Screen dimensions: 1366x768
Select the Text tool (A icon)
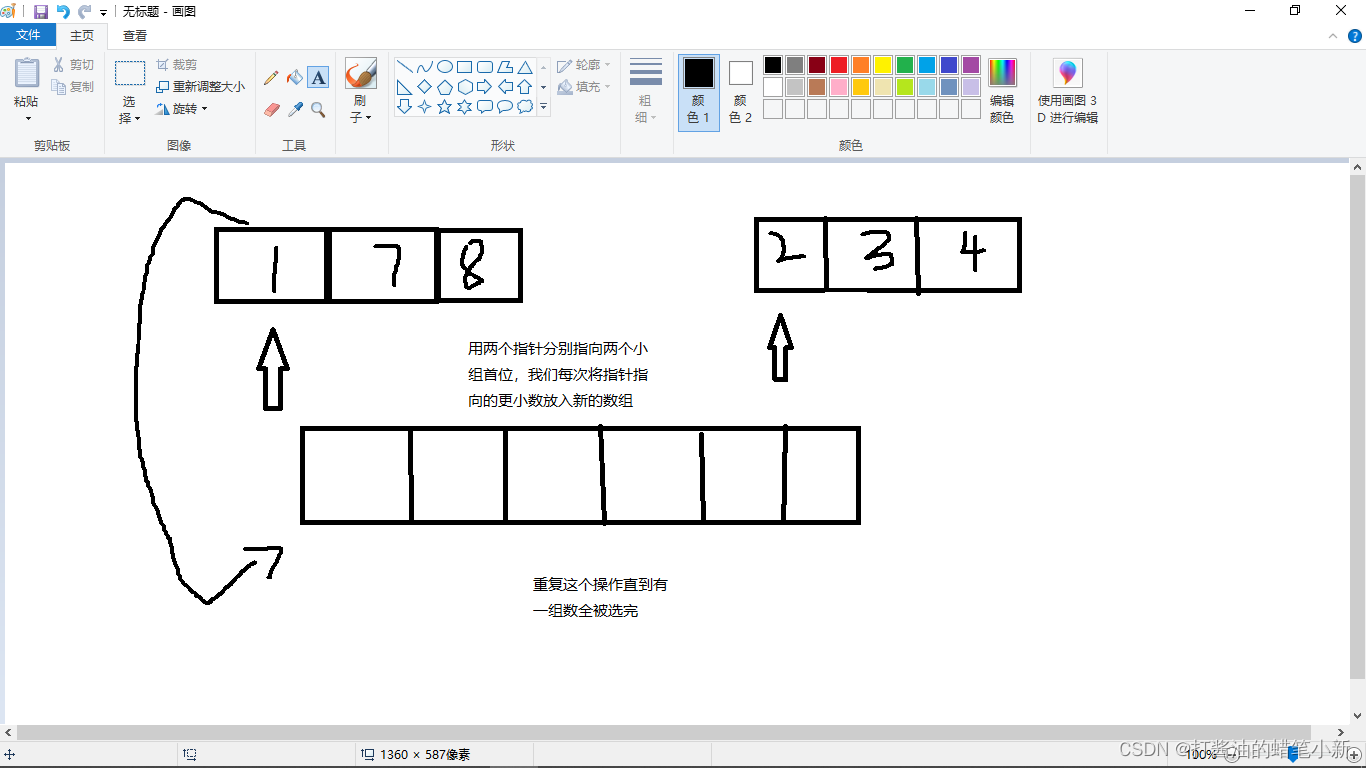(x=318, y=77)
